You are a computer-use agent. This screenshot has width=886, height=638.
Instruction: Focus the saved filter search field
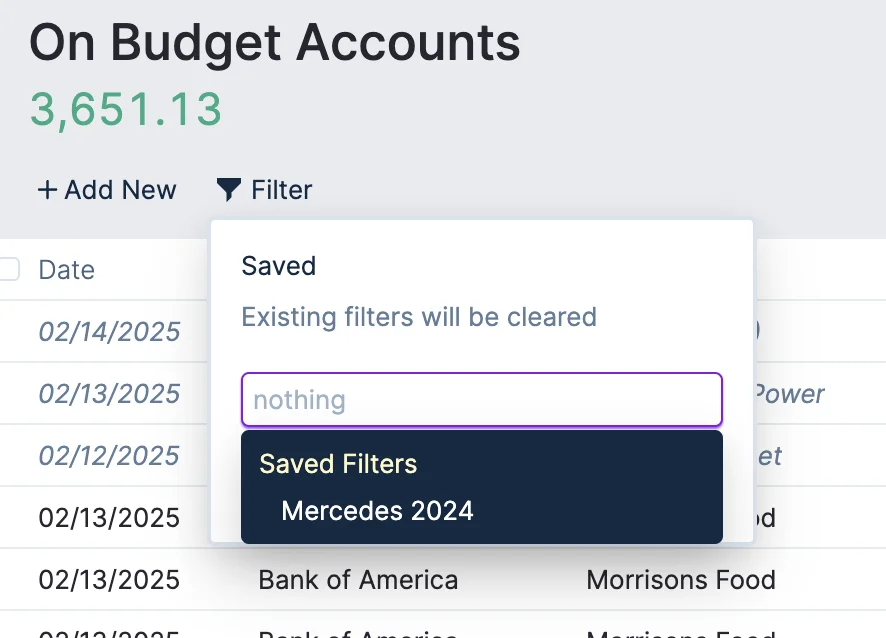tap(481, 400)
